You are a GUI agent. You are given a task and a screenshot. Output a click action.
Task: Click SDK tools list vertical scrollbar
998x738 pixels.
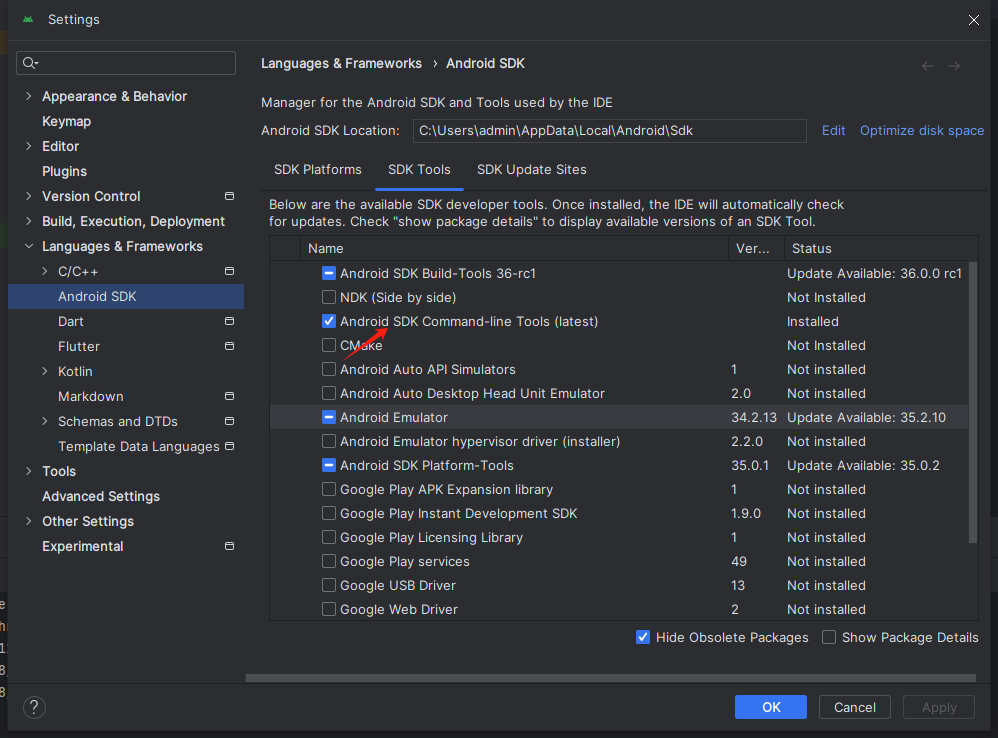point(973,402)
